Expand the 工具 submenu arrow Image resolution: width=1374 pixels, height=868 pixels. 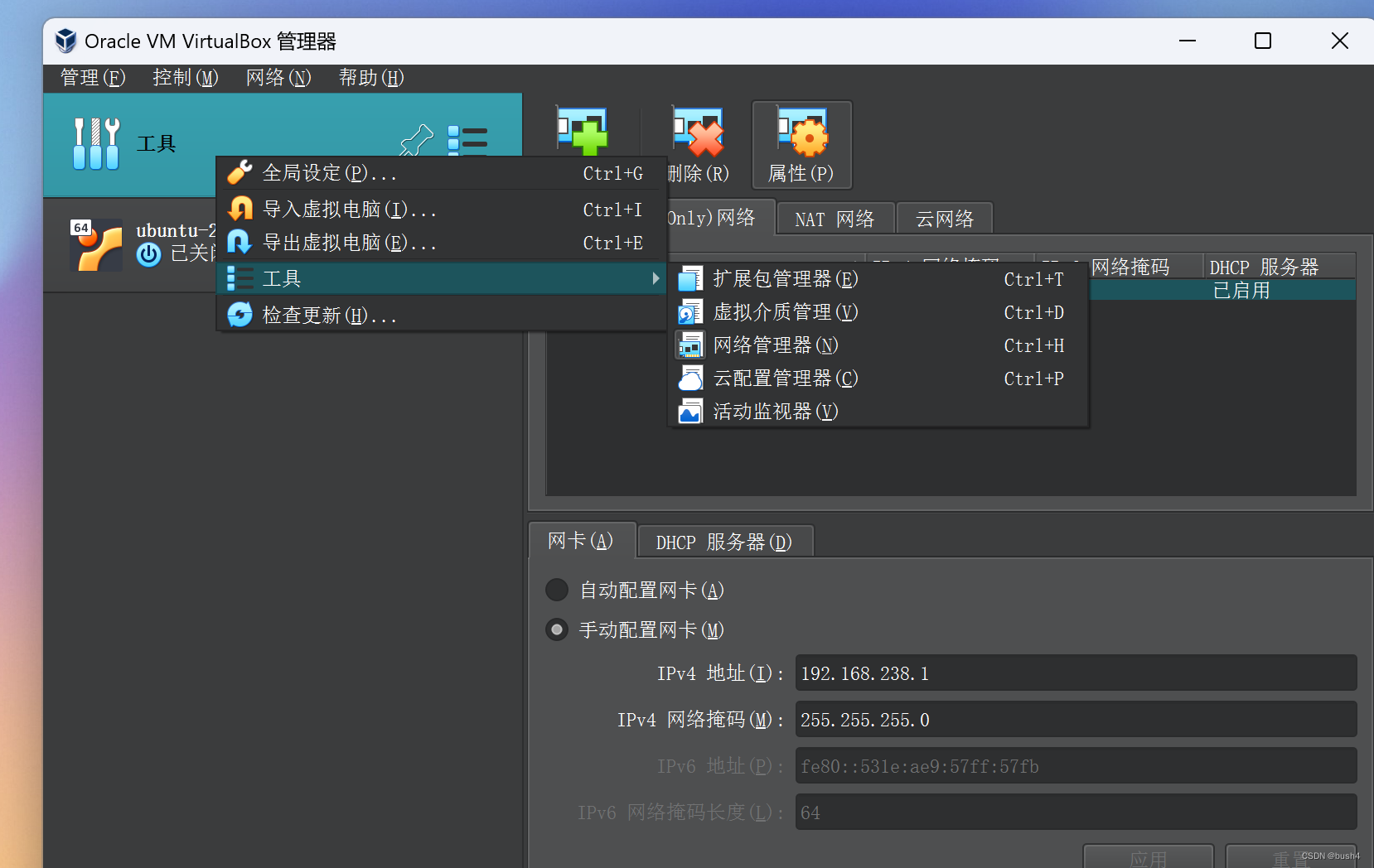(x=656, y=278)
